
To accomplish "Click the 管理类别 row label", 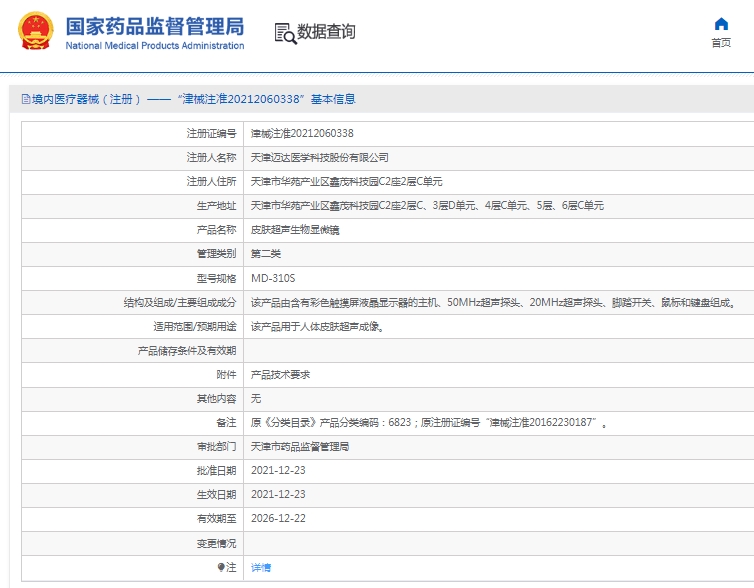I will pos(216,254).
